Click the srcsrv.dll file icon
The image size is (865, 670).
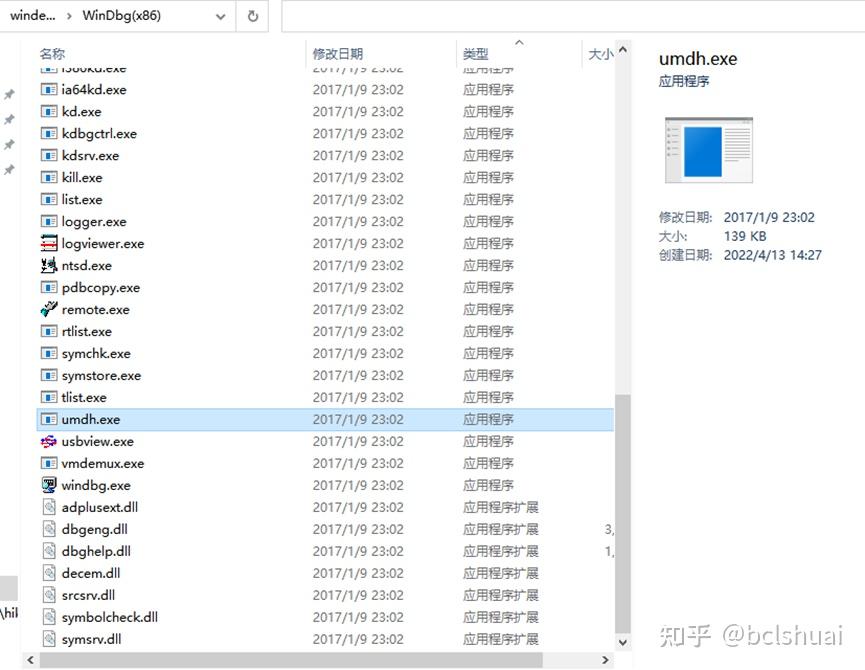coord(49,595)
